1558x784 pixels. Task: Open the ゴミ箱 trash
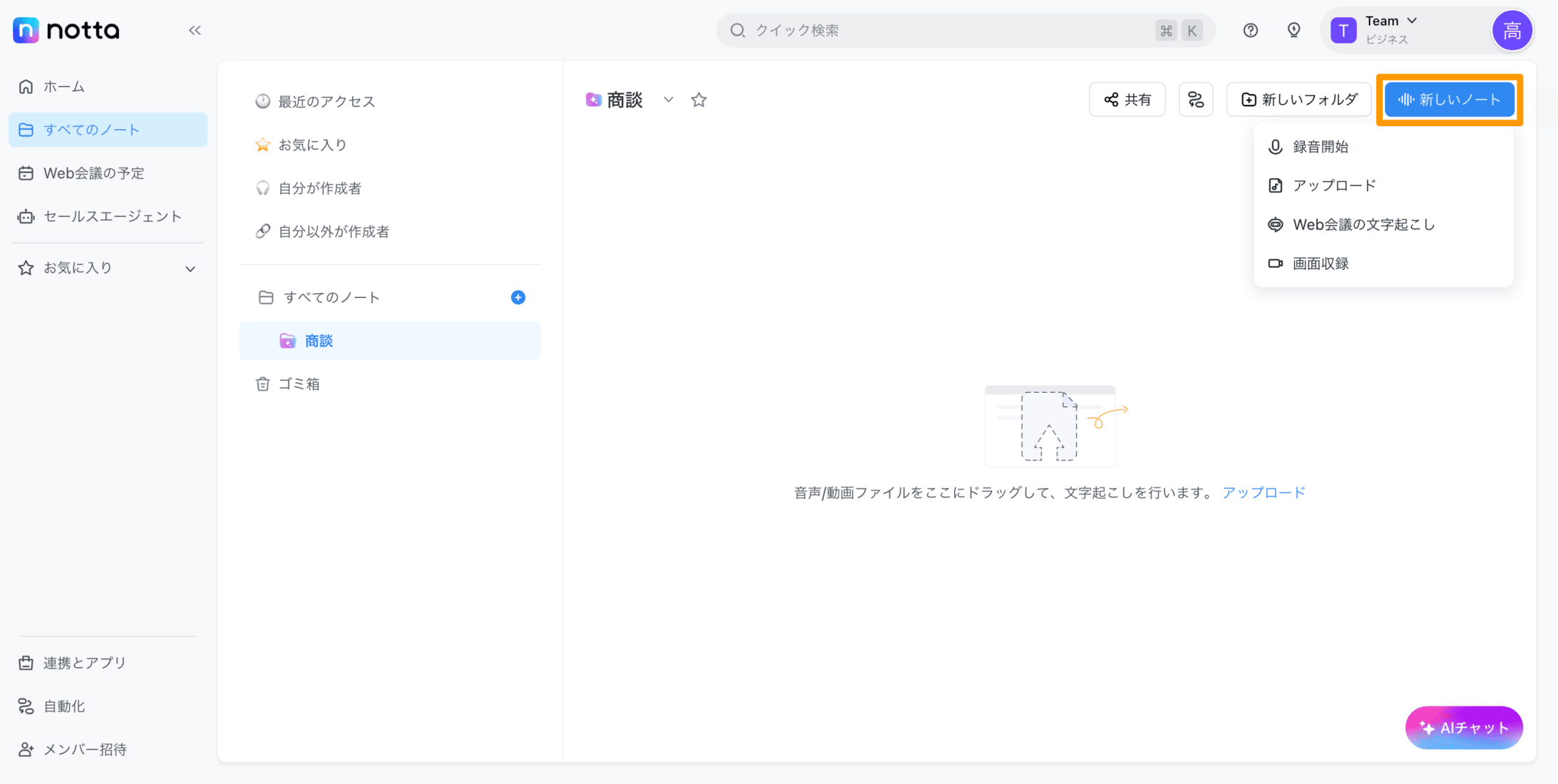(390, 384)
